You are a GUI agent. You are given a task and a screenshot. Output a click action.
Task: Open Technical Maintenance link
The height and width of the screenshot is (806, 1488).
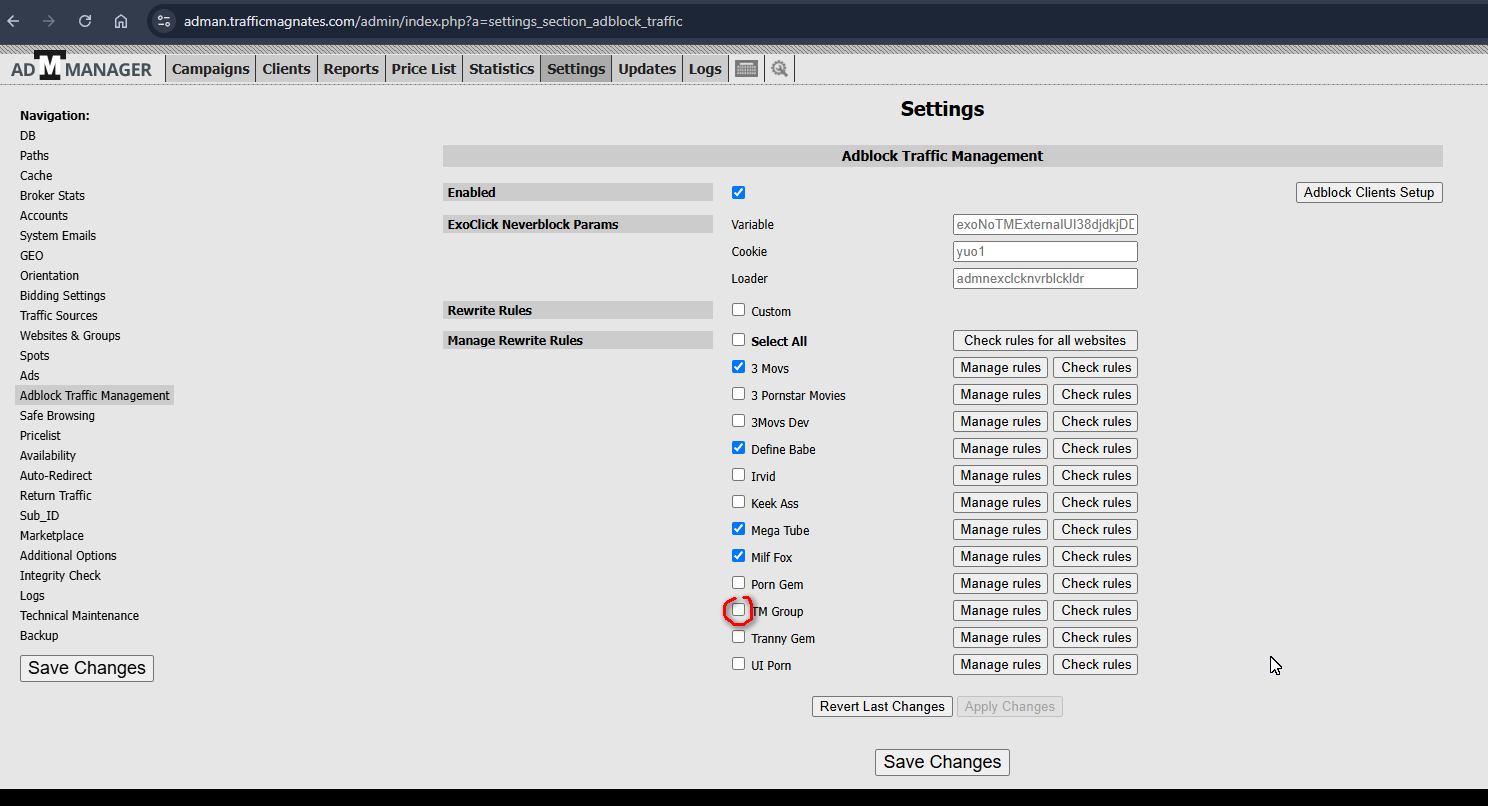[79, 615]
